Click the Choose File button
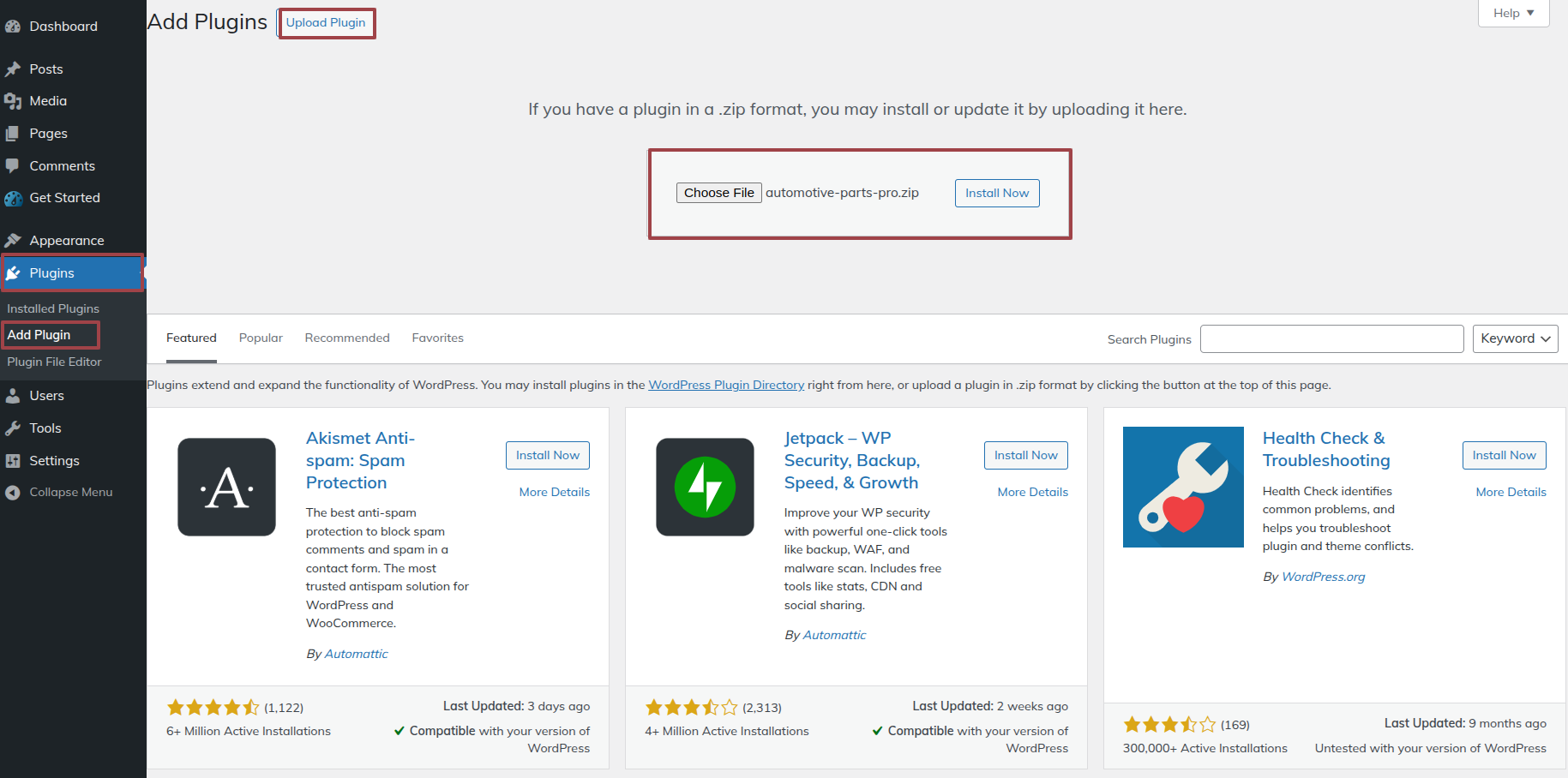The height and width of the screenshot is (778, 1568). click(719, 193)
